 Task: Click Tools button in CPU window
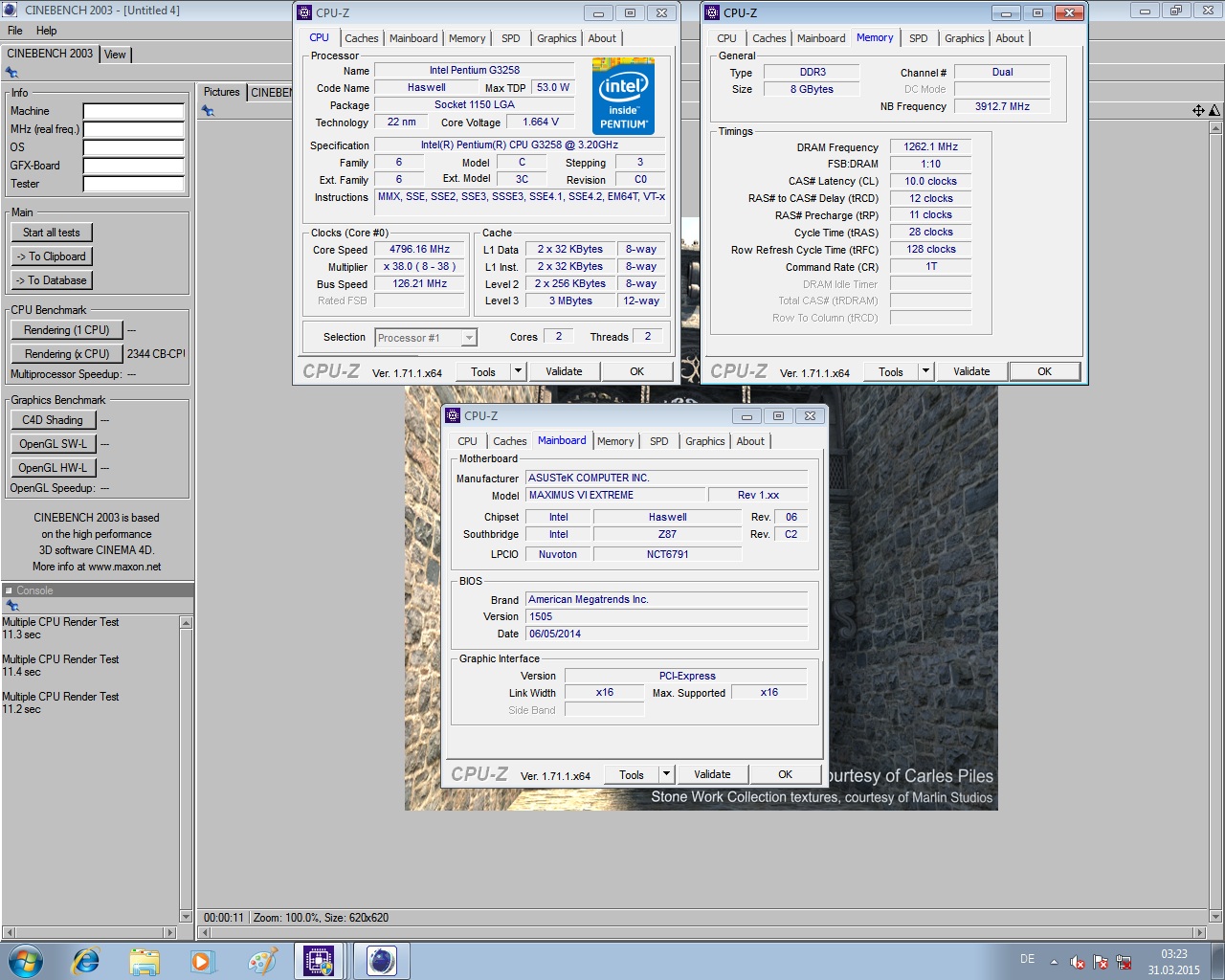pos(483,371)
